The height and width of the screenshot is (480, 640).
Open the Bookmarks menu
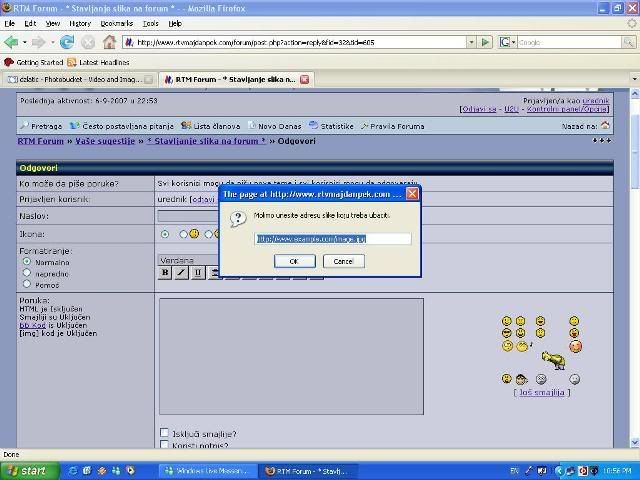[x=117, y=24]
